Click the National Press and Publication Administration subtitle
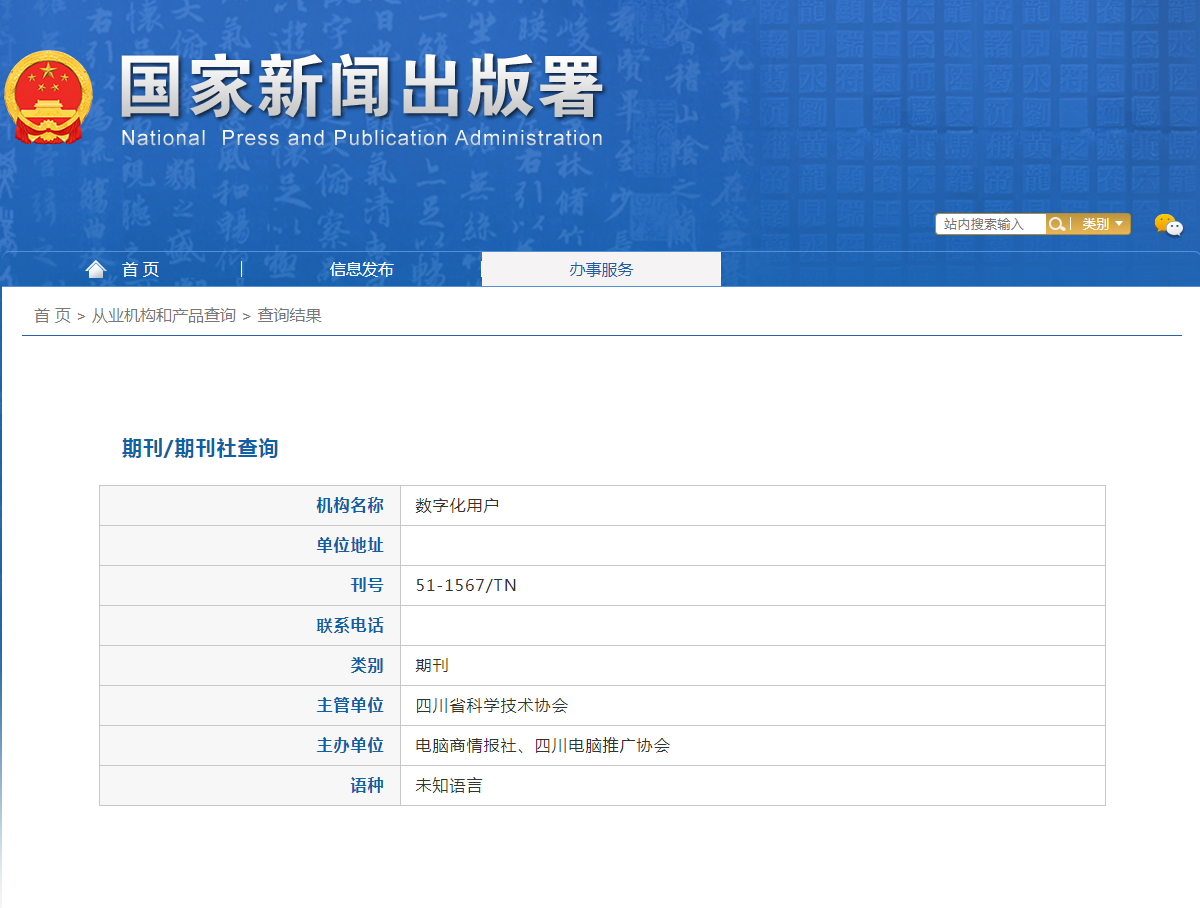The height and width of the screenshot is (908, 1200). (x=362, y=138)
